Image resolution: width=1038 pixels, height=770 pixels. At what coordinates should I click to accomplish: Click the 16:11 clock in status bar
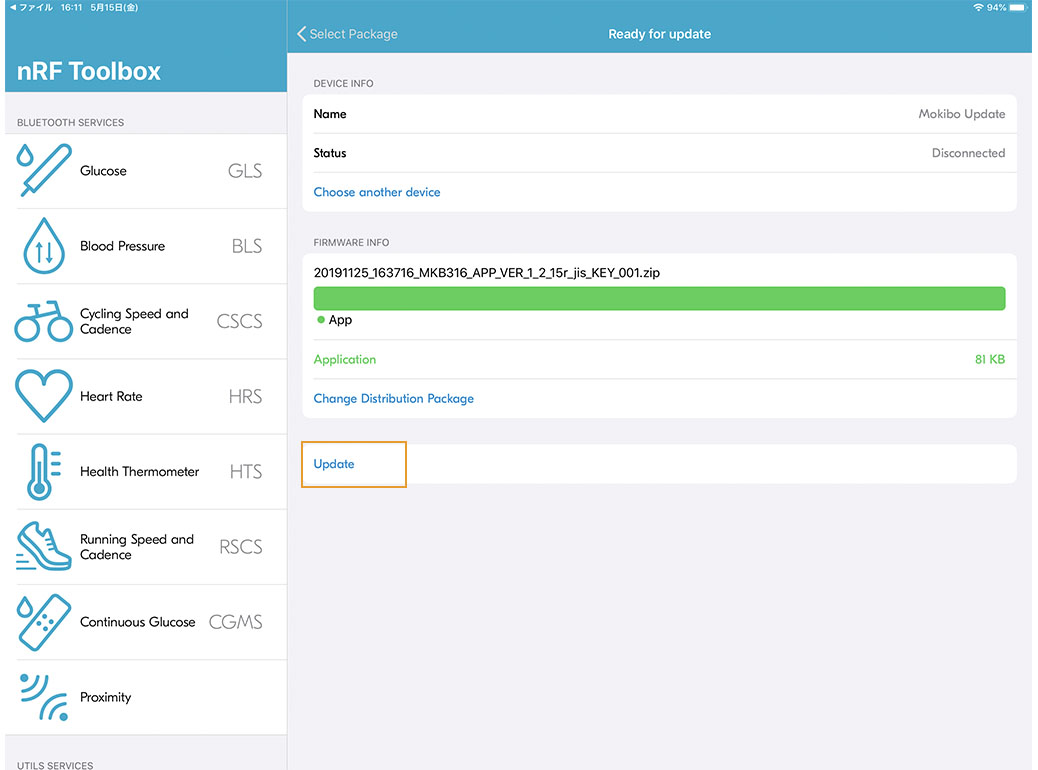click(71, 7)
